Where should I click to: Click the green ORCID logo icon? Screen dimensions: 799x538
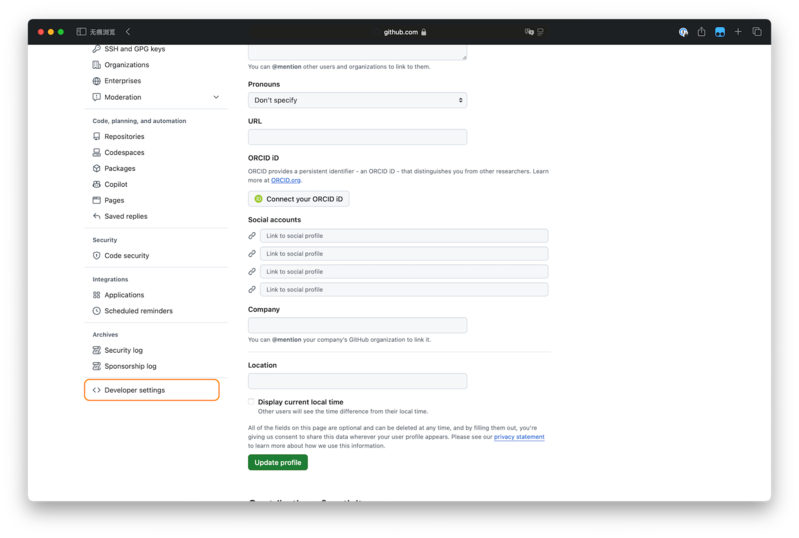click(x=258, y=199)
